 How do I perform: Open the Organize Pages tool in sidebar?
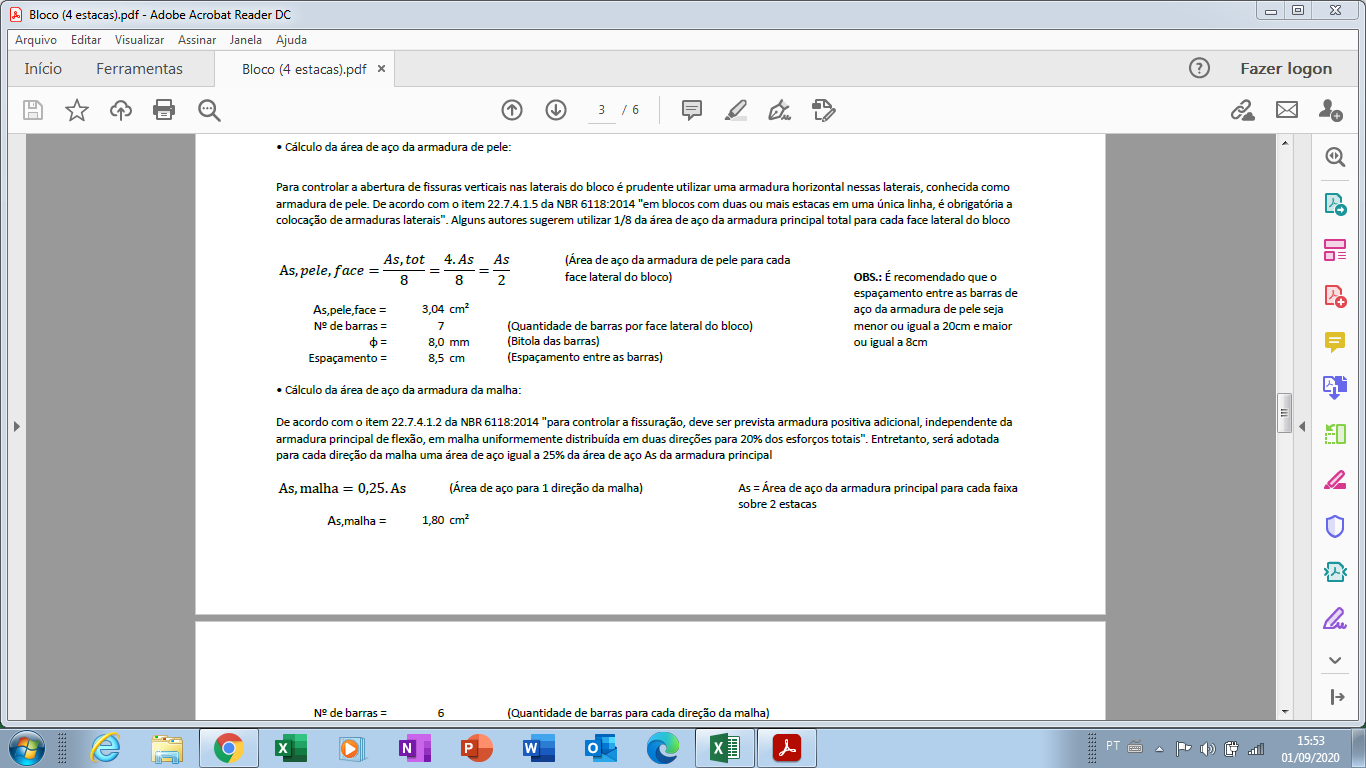point(1335,250)
